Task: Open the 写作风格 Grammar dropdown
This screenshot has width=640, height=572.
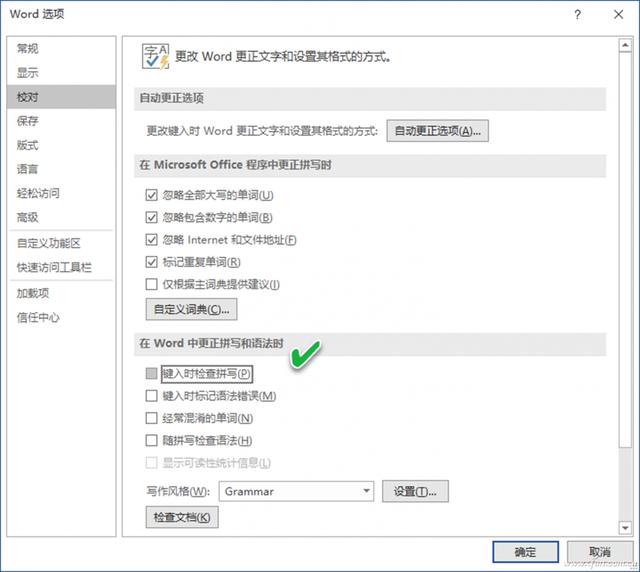Action: 296,491
